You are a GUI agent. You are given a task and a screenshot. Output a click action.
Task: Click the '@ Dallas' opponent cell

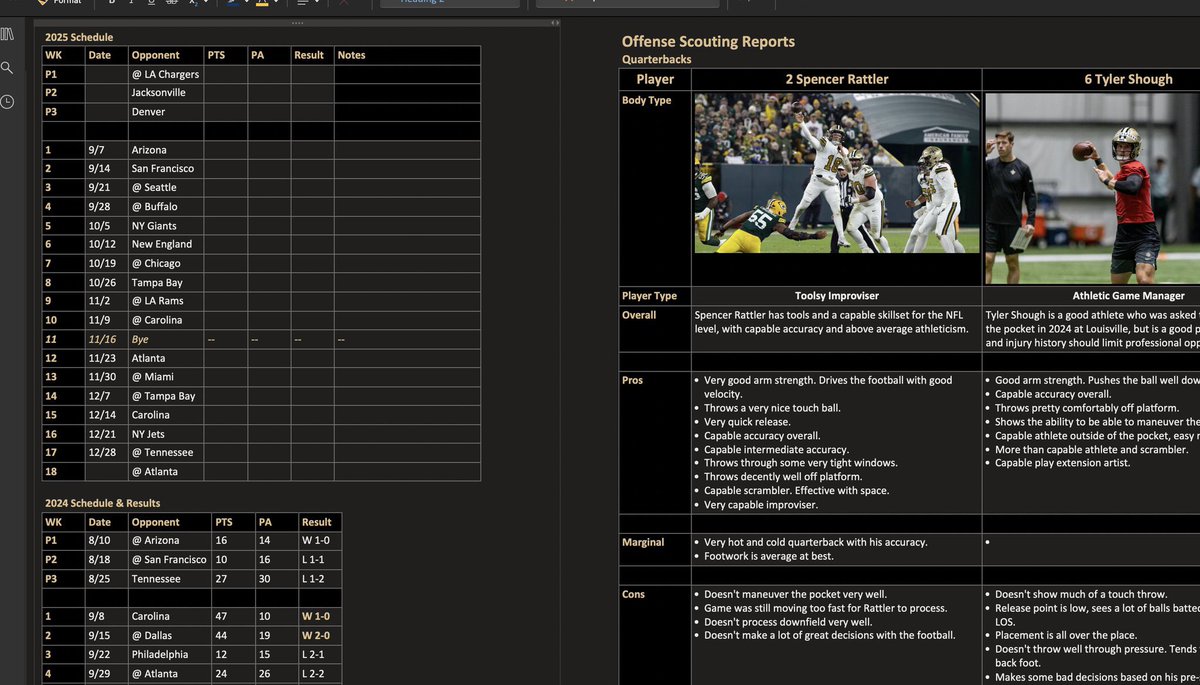[x=152, y=635]
